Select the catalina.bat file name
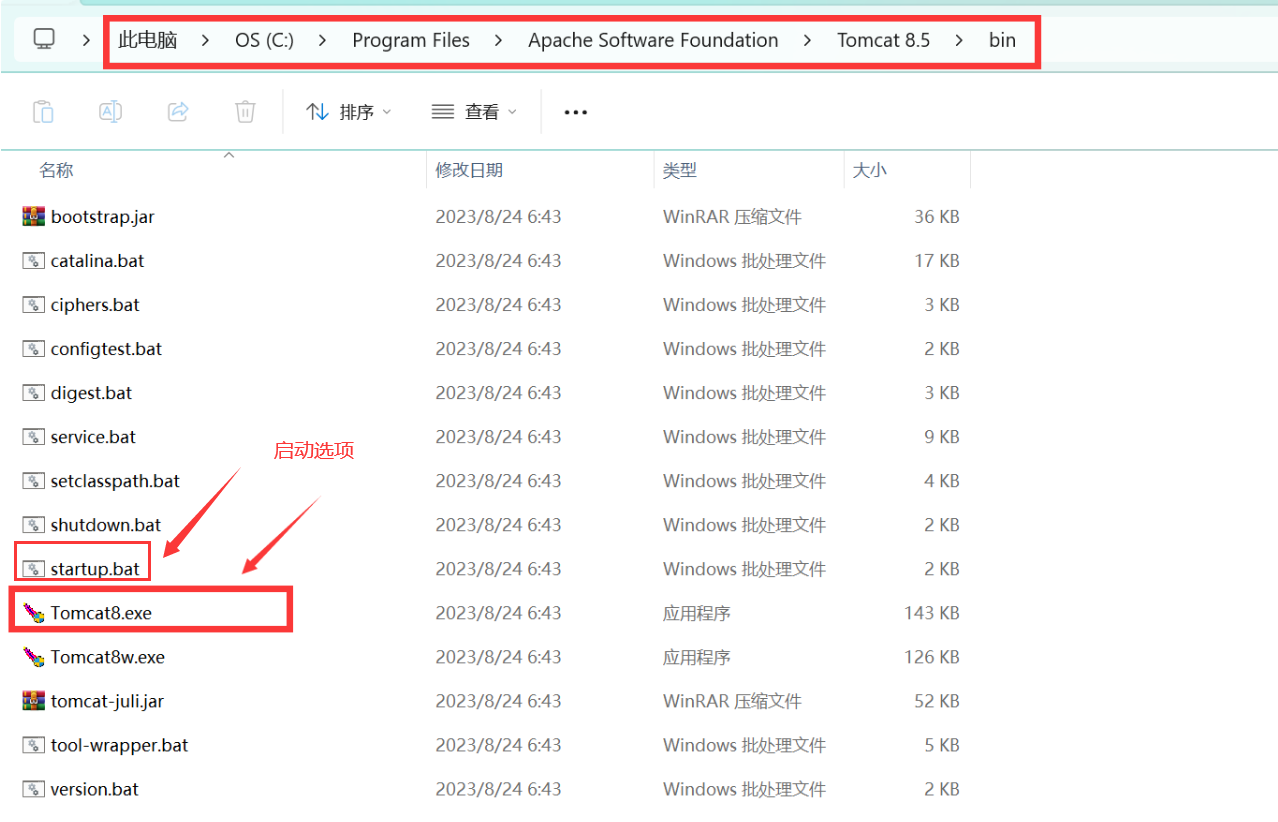 pyautogui.click(x=97, y=260)
